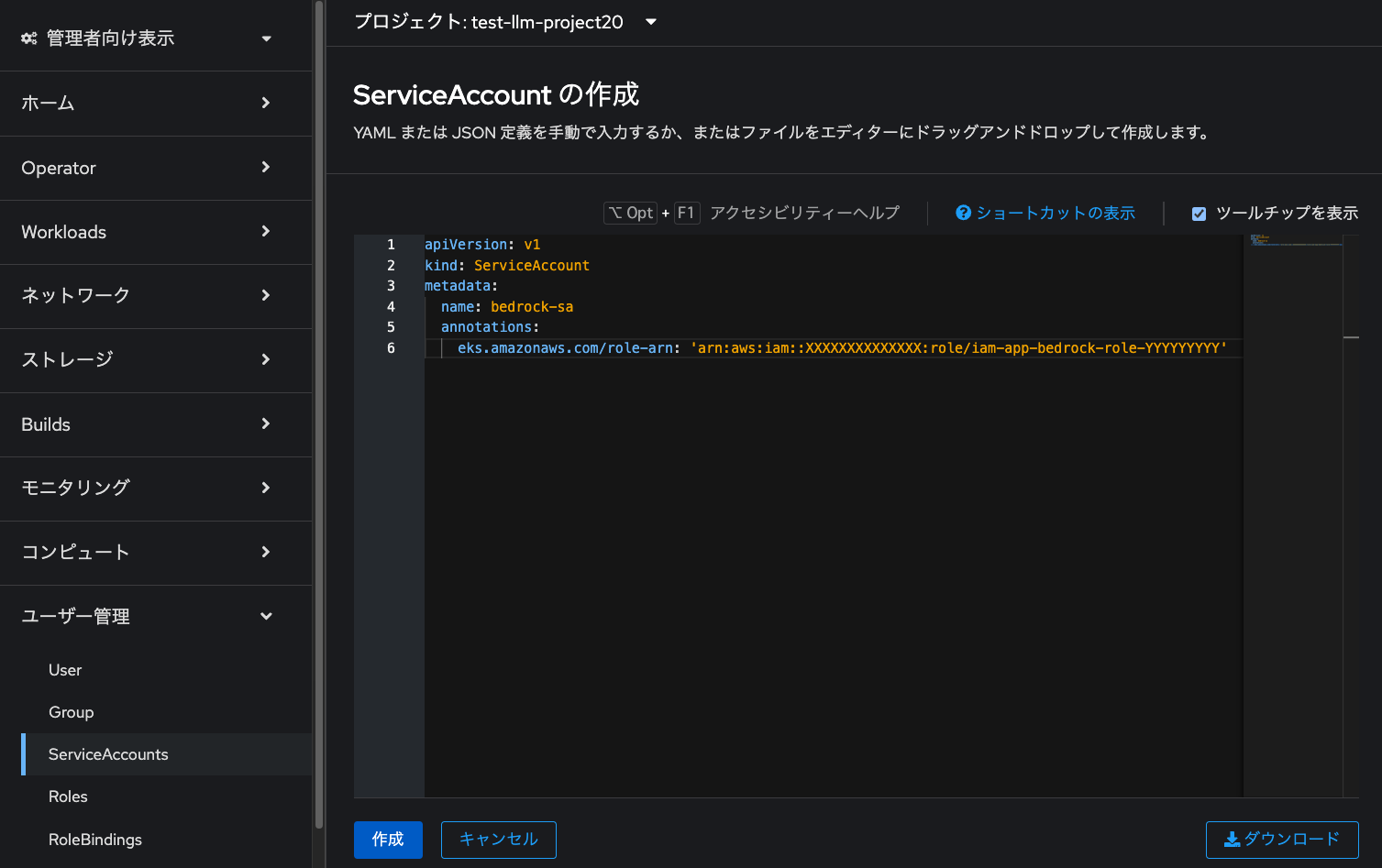Expand the ネットワーク navigation section
Viewport: 1382px width, 868px height.
pos(156,296)
